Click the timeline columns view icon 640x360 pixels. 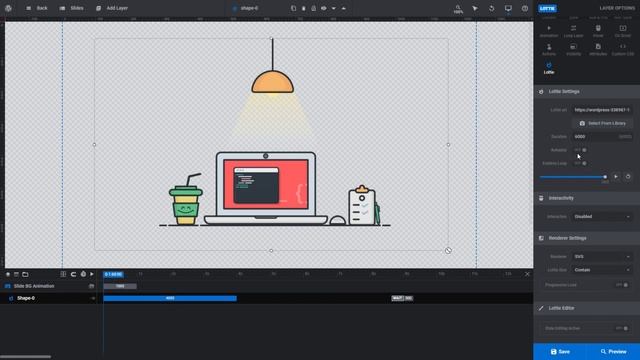tap(63, 274)
